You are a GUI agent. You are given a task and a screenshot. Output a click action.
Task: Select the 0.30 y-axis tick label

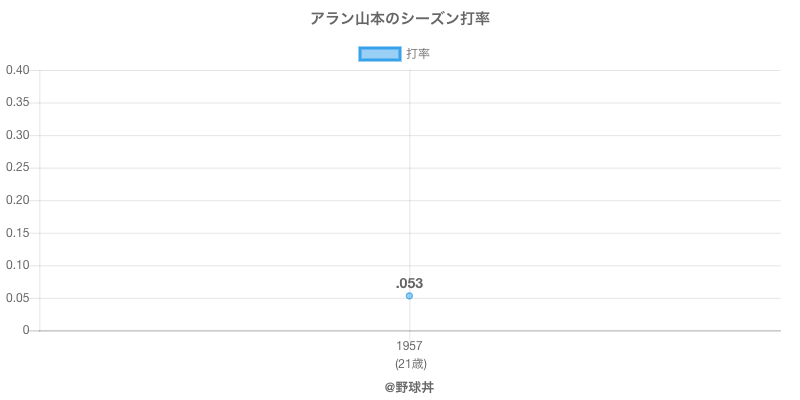[x=18, y=135]
